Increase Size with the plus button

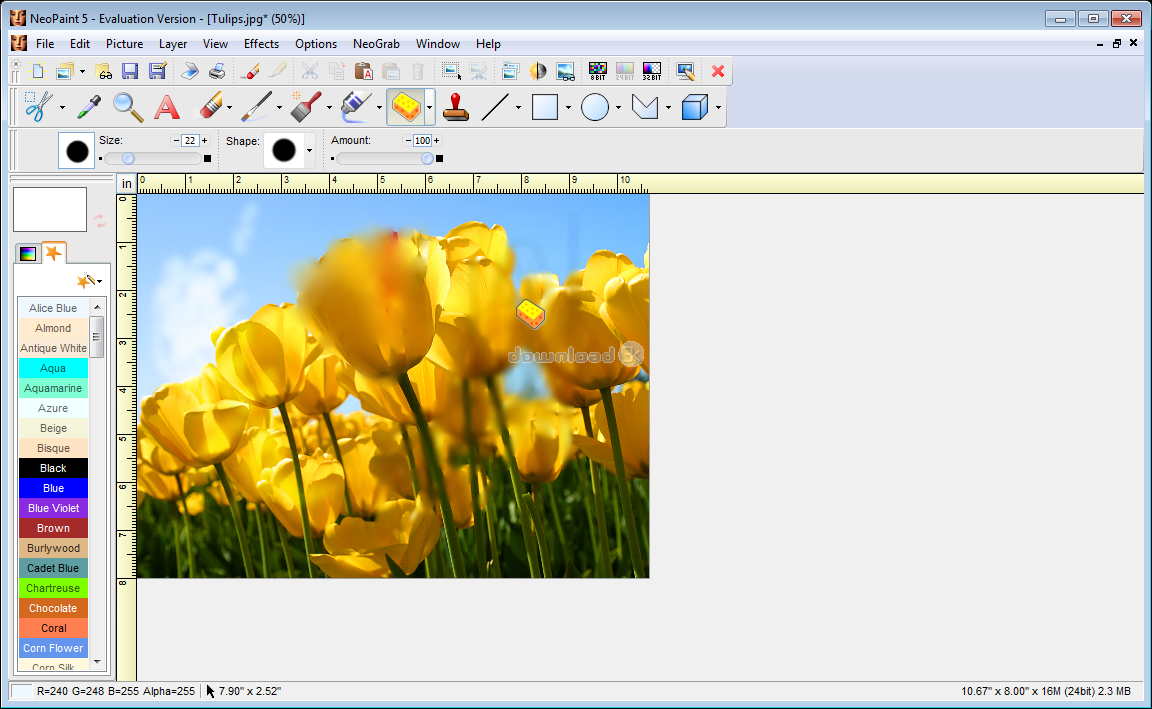tap(204, 140)
